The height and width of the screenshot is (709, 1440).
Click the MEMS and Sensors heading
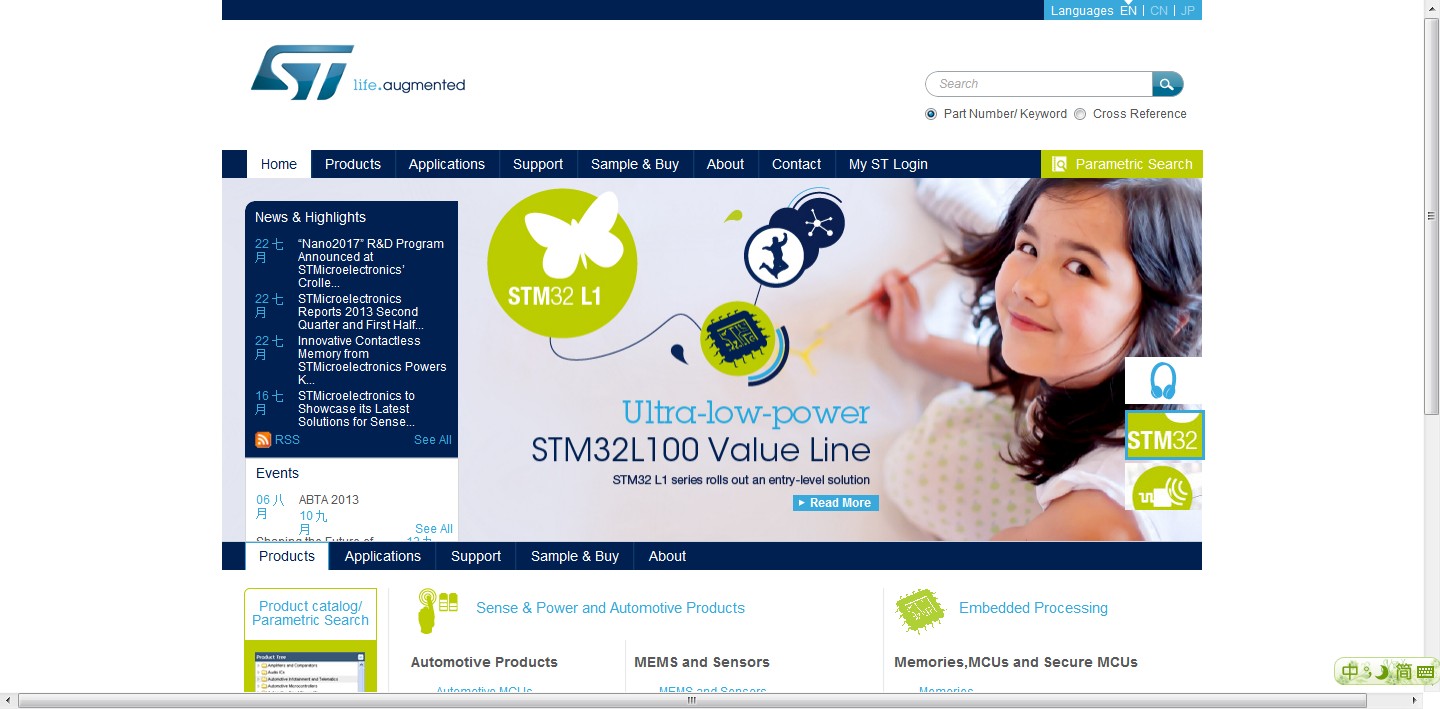(x=702, y=662)
